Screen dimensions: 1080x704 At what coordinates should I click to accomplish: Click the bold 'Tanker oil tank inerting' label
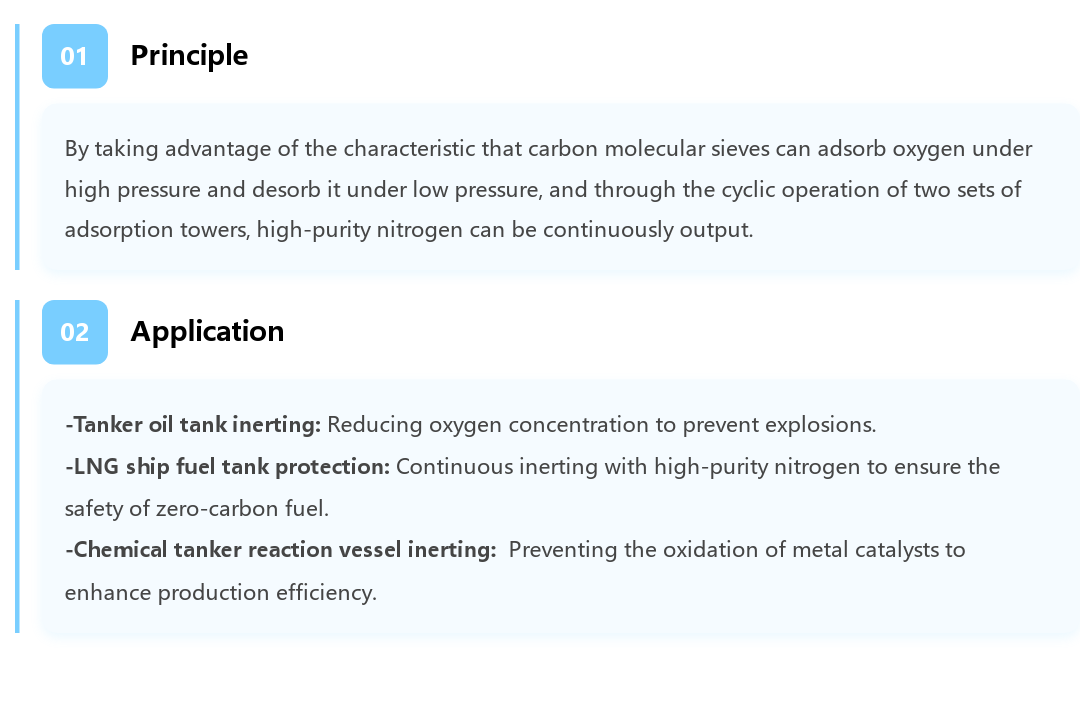(x=193, y=425)
